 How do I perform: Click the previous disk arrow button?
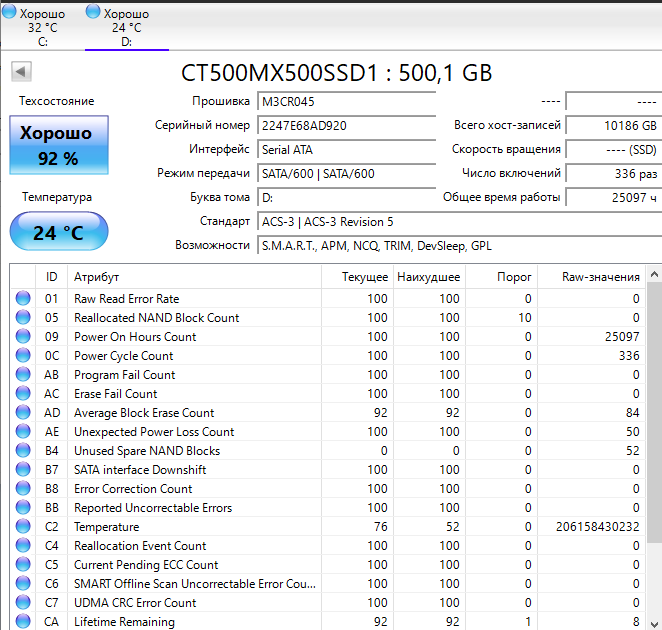tap(21, 71)
